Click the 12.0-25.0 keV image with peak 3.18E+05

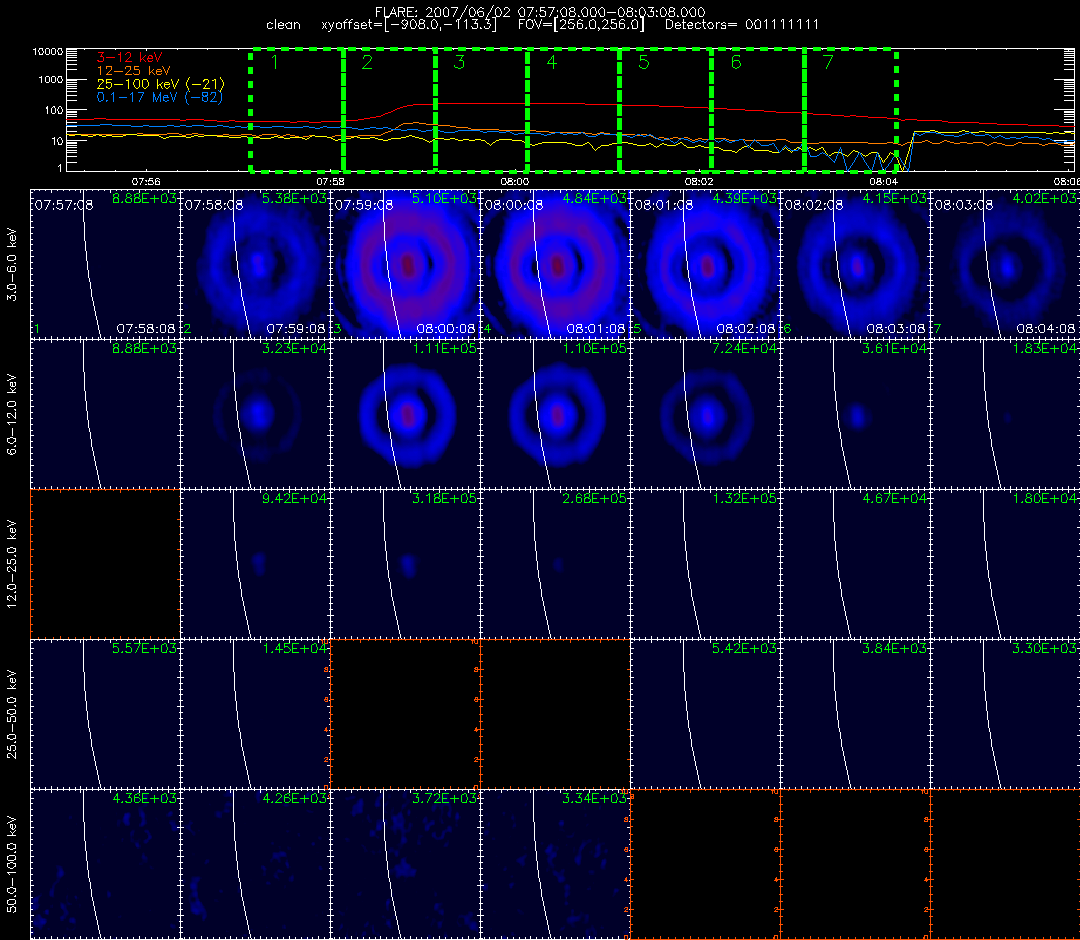coord(406,565)
